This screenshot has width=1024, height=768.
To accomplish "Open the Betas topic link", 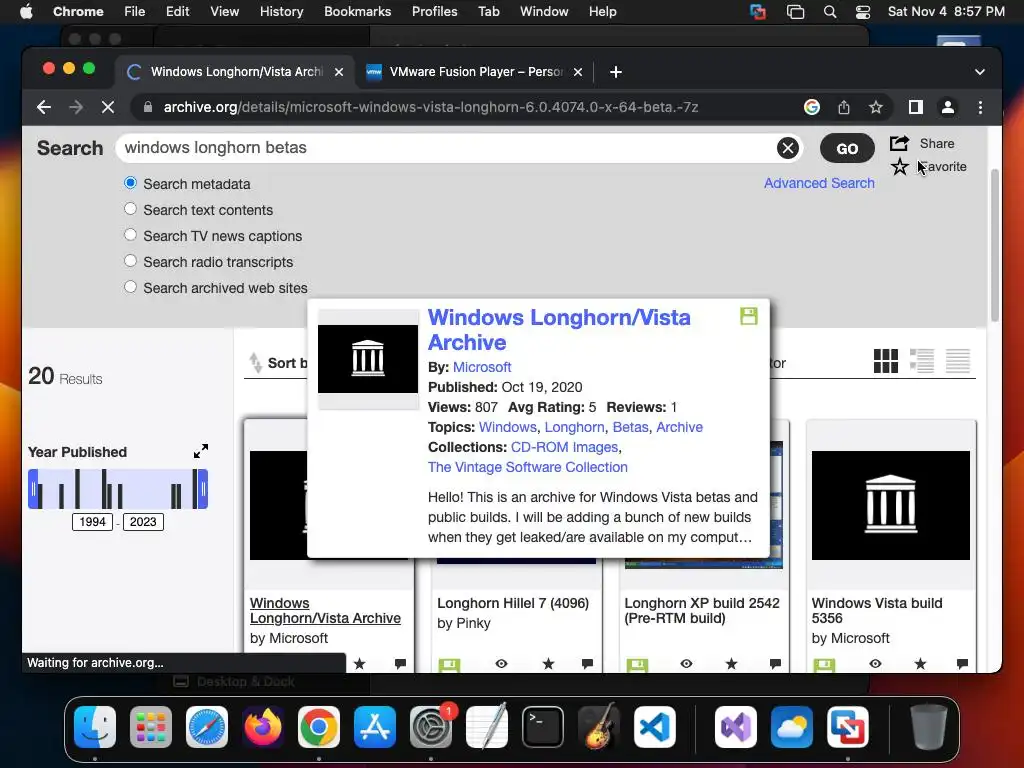I will coord(630,427).
